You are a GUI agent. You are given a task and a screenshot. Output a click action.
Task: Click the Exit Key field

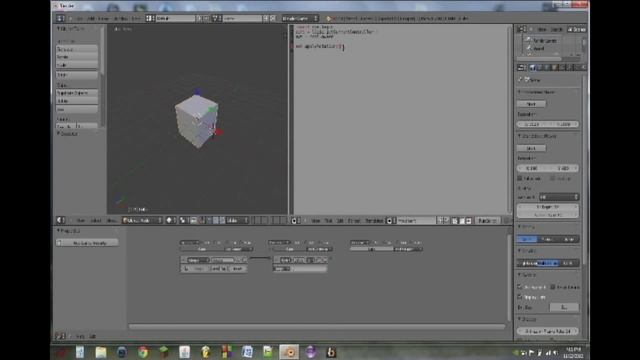564,307
